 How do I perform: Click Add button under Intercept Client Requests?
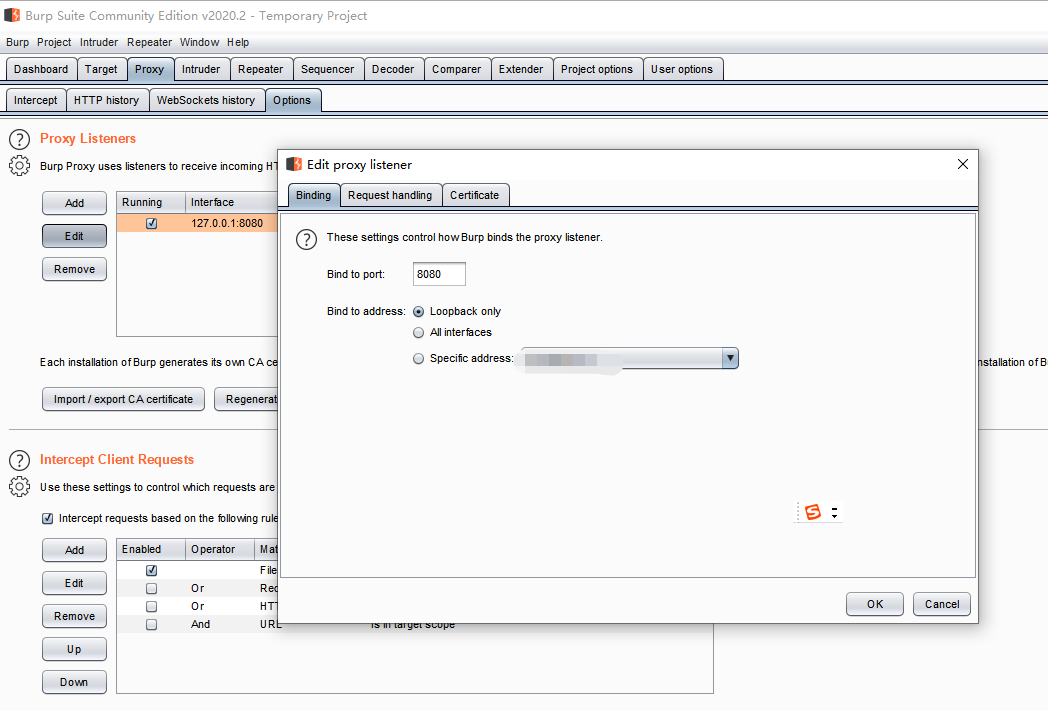[74, 550]
